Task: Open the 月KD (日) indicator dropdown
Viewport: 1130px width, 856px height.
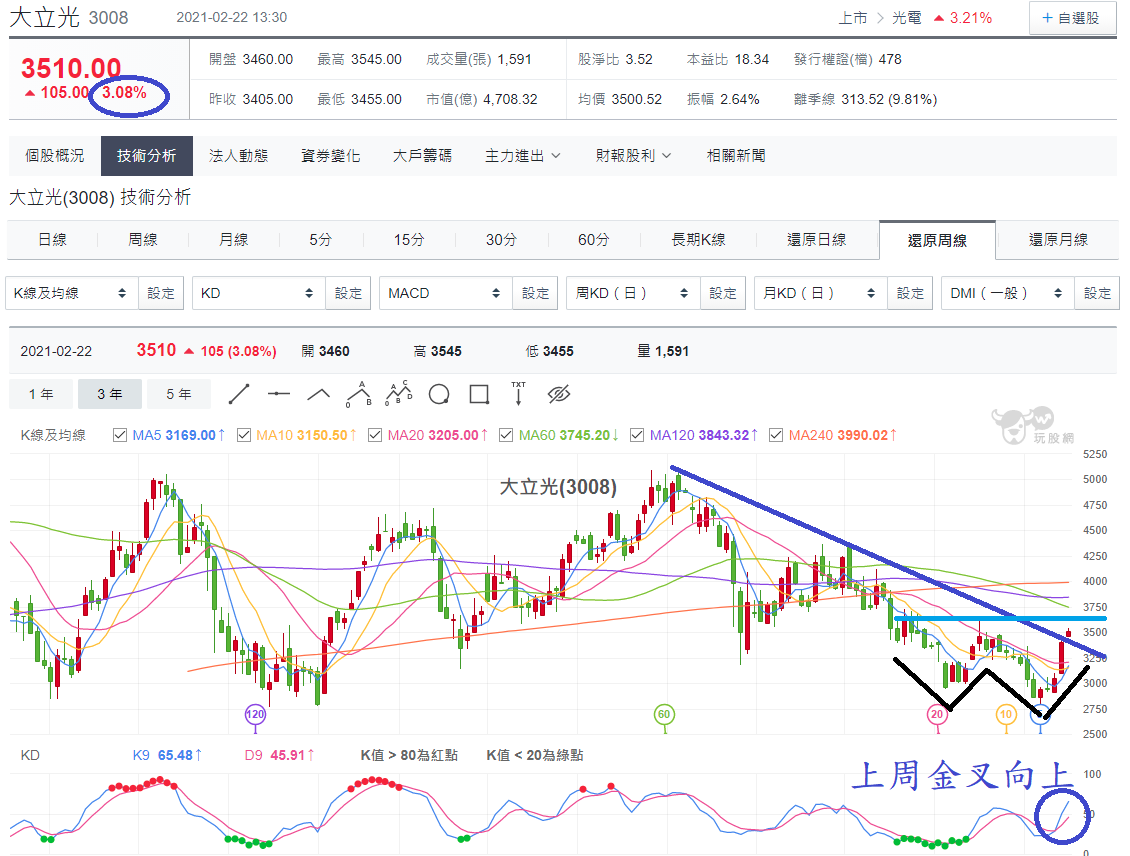Action: pyautogui.click(x=821, y=293)
